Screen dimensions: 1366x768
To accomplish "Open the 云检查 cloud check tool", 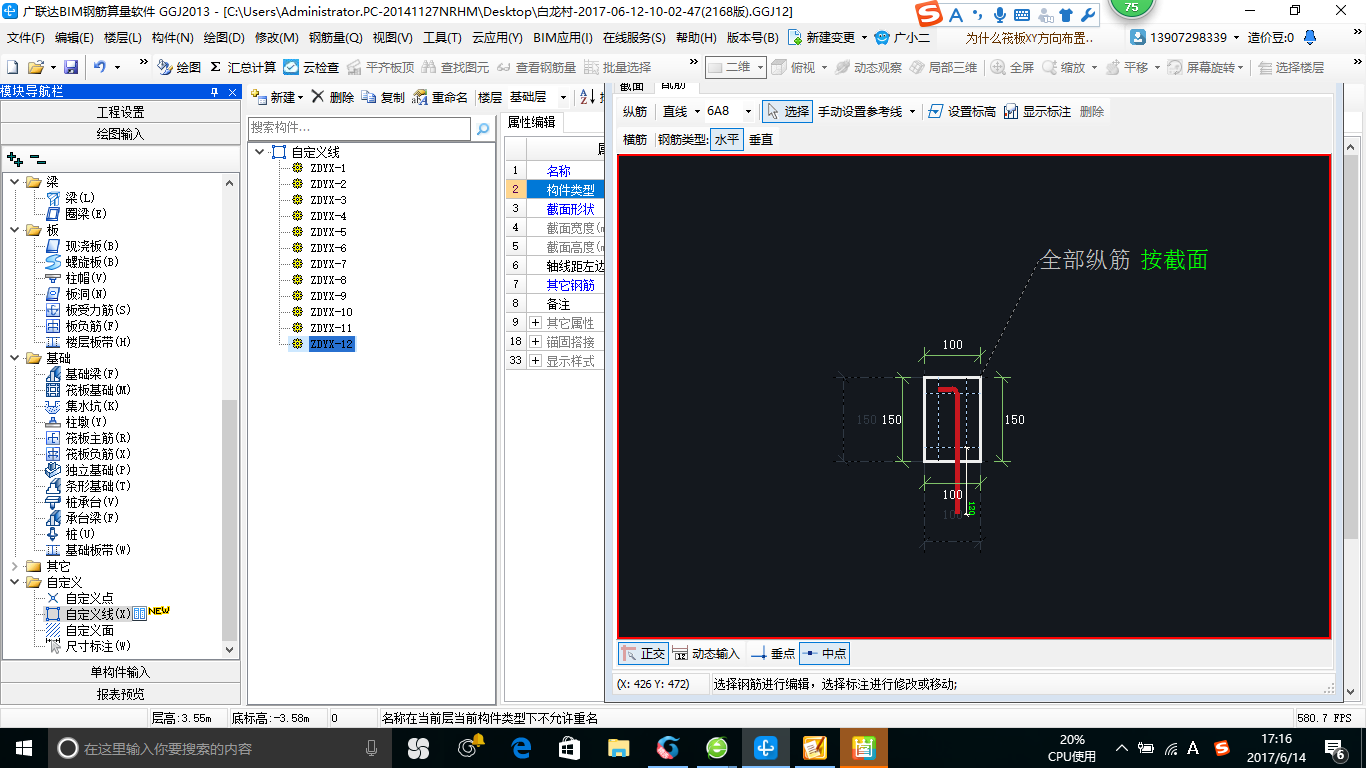I will (311, 67).
